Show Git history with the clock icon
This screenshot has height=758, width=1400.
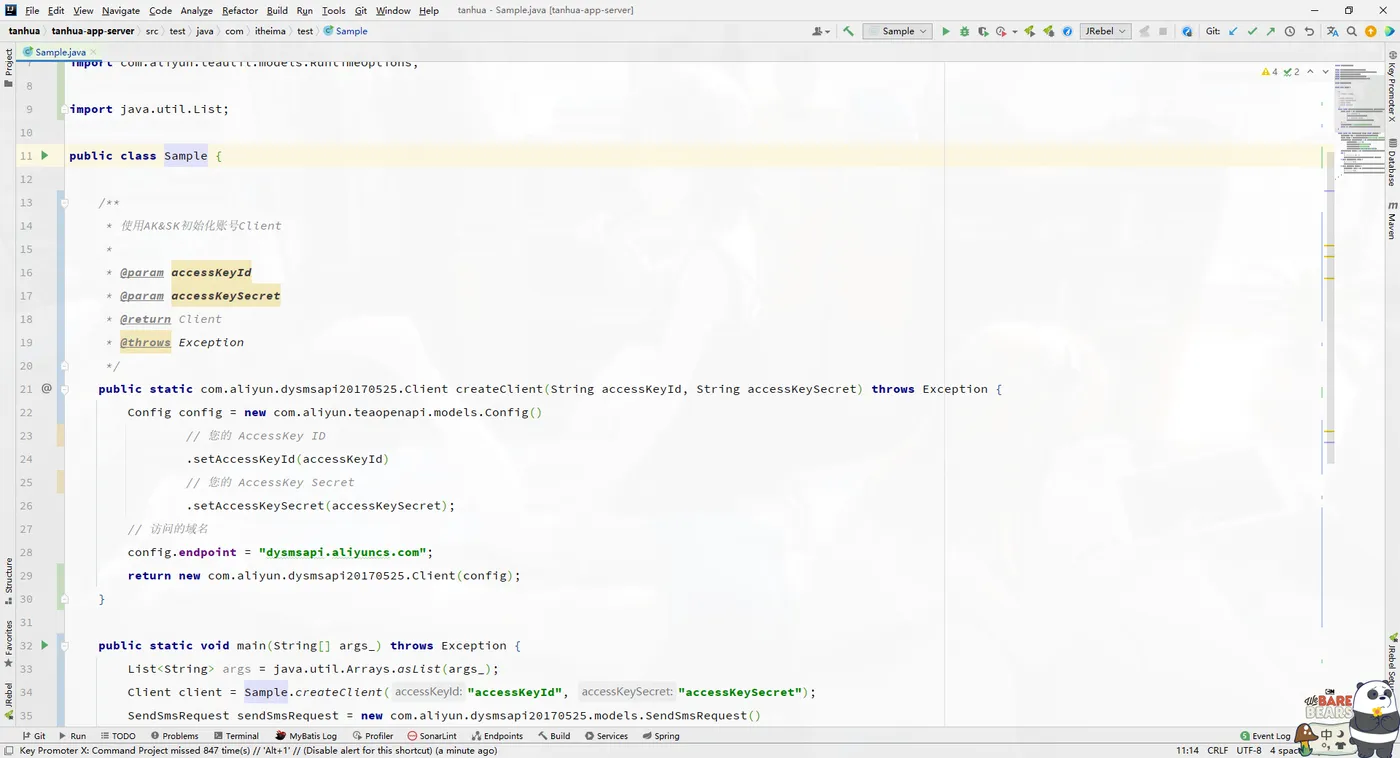click(x=1290, y=31)
